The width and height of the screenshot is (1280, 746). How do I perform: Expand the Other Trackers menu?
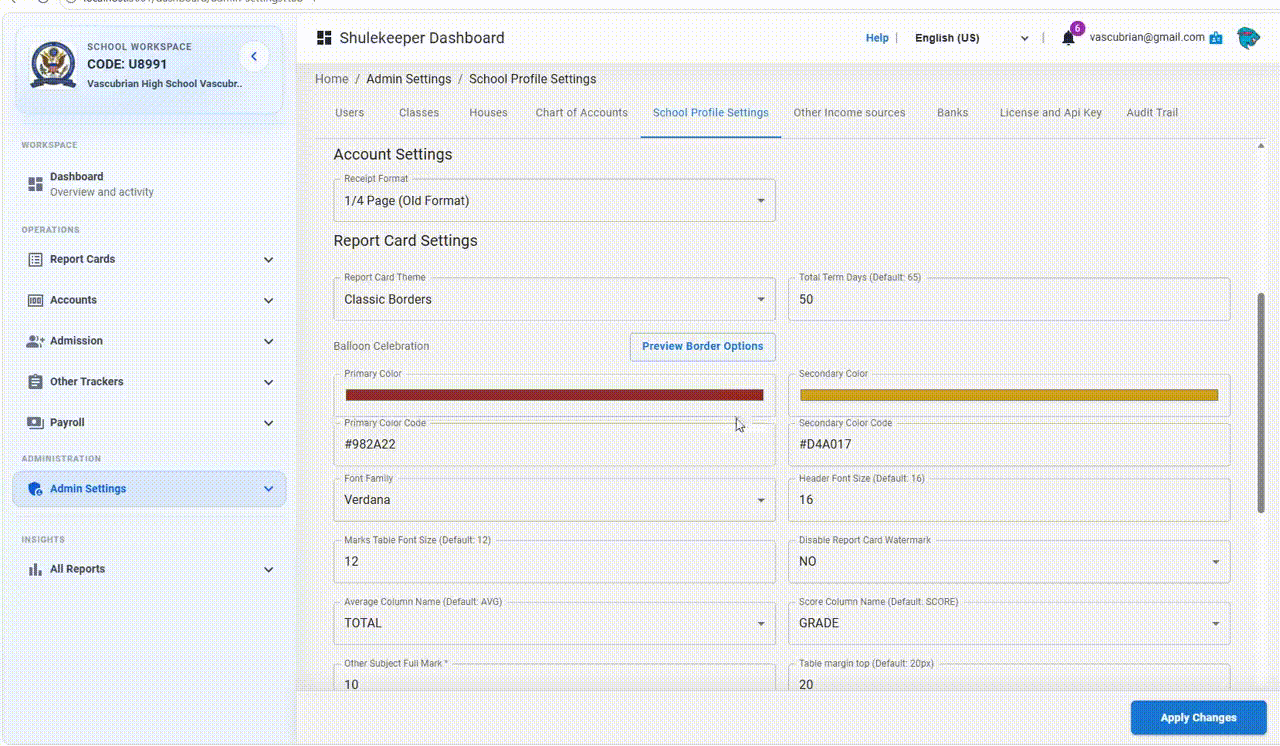click(268, 382)
